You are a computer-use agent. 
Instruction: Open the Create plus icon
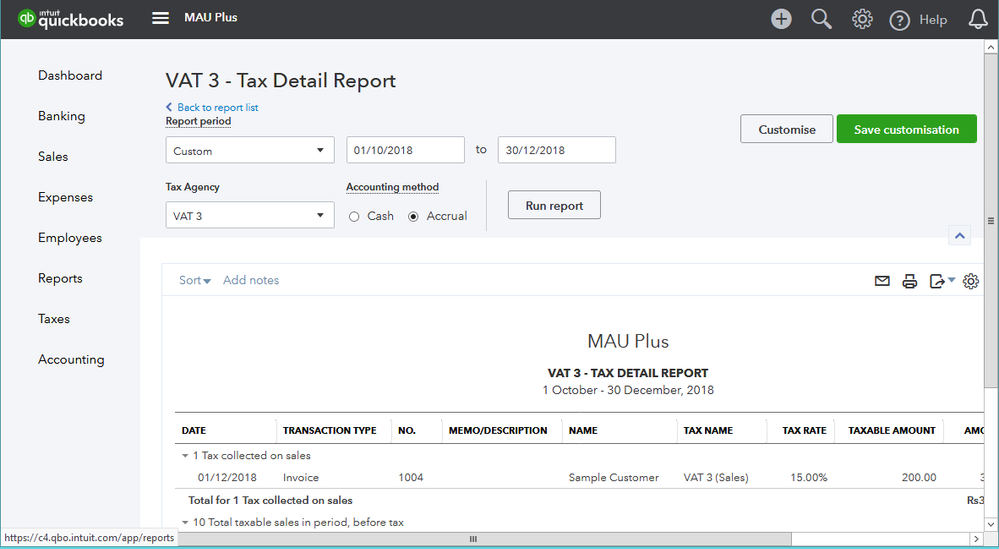[x=781, y=19]
